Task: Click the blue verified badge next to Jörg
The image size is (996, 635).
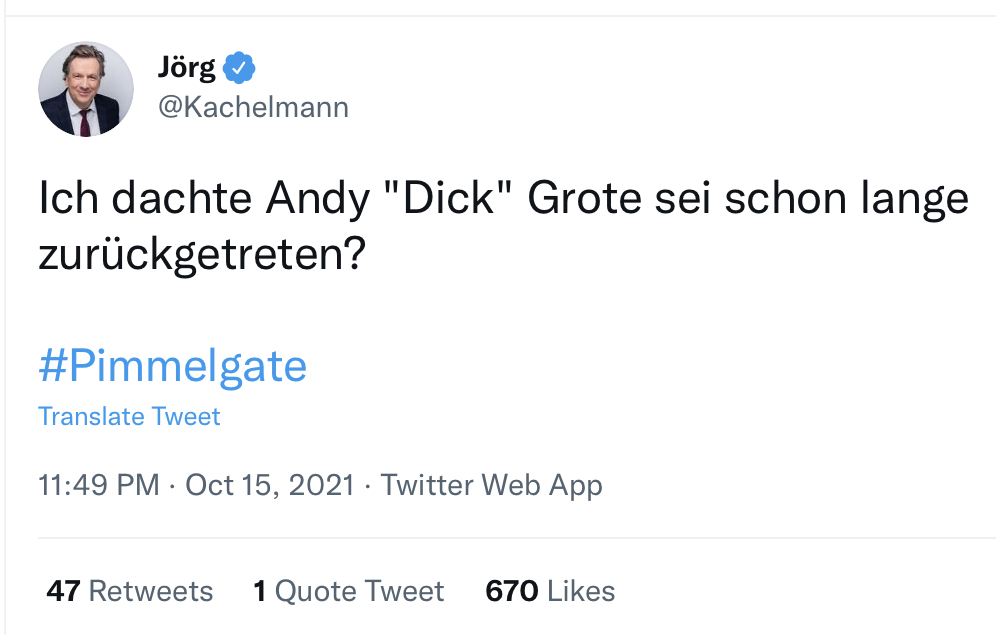Action: [240, 68]
